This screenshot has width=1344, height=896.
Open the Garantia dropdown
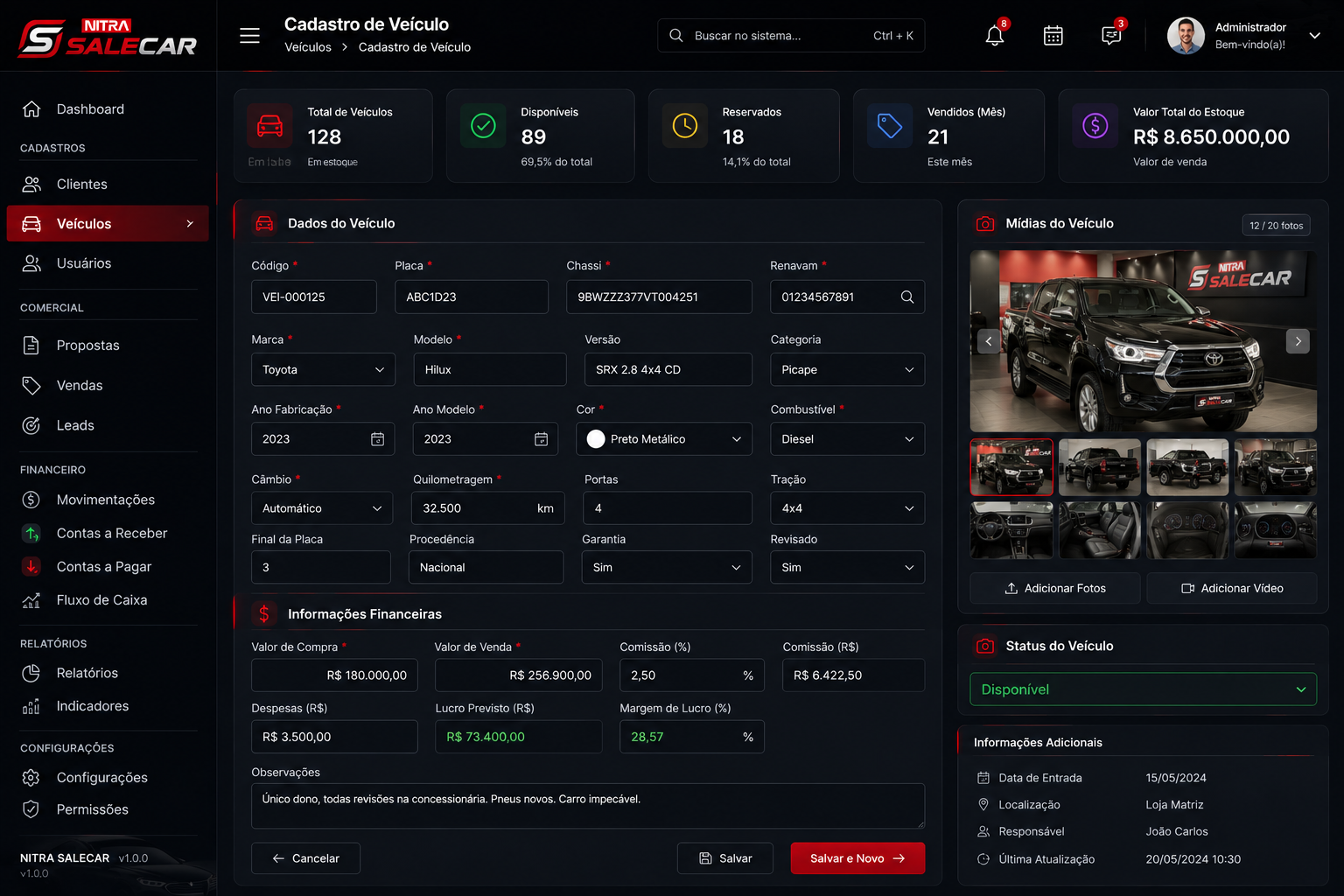point(667,567)
